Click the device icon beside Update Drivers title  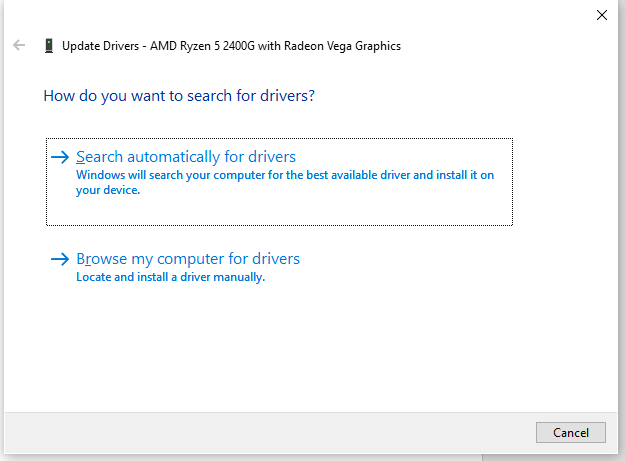tap(49, 46)
